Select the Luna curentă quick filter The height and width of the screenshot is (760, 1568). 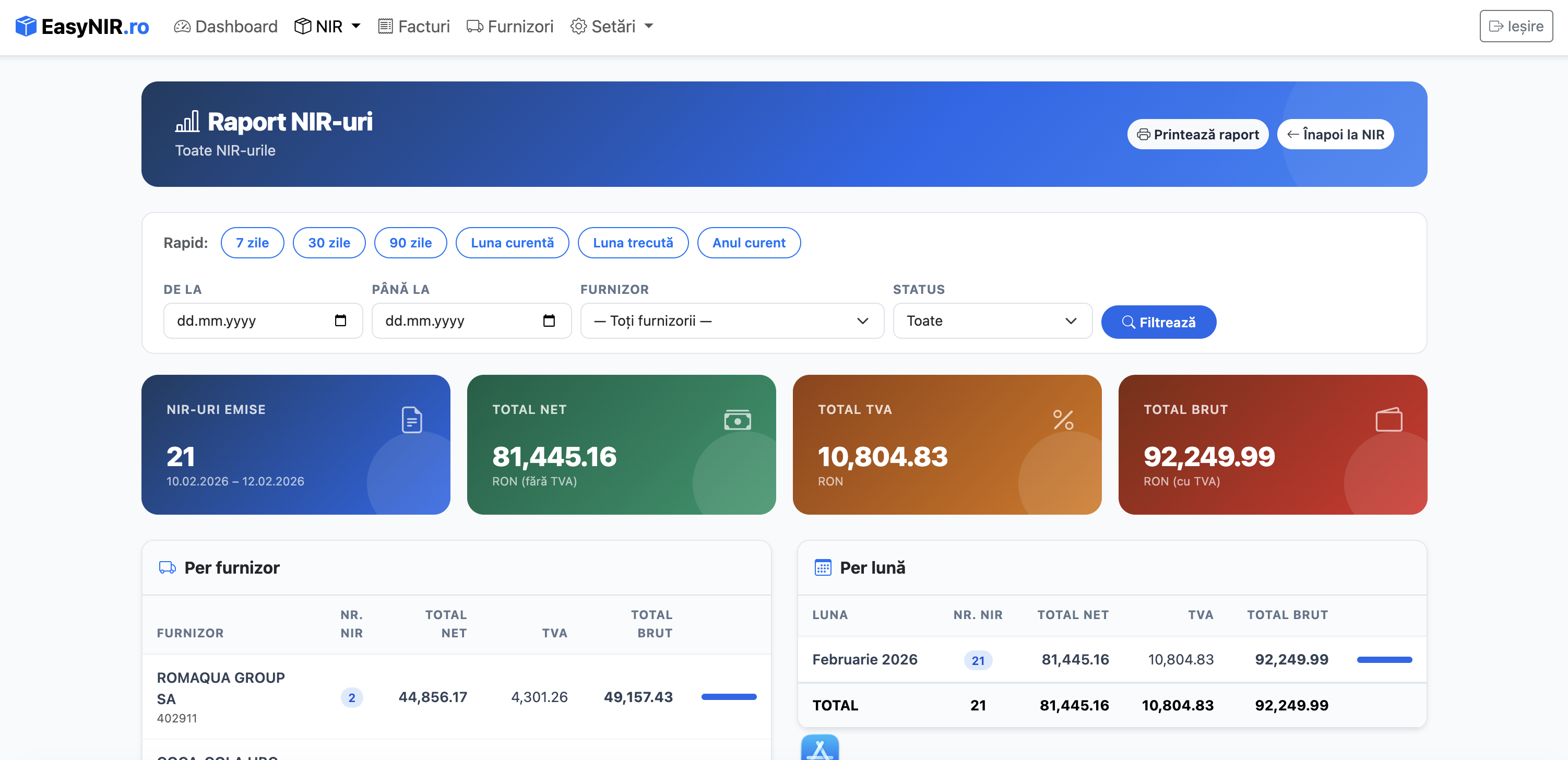point(512,243)
